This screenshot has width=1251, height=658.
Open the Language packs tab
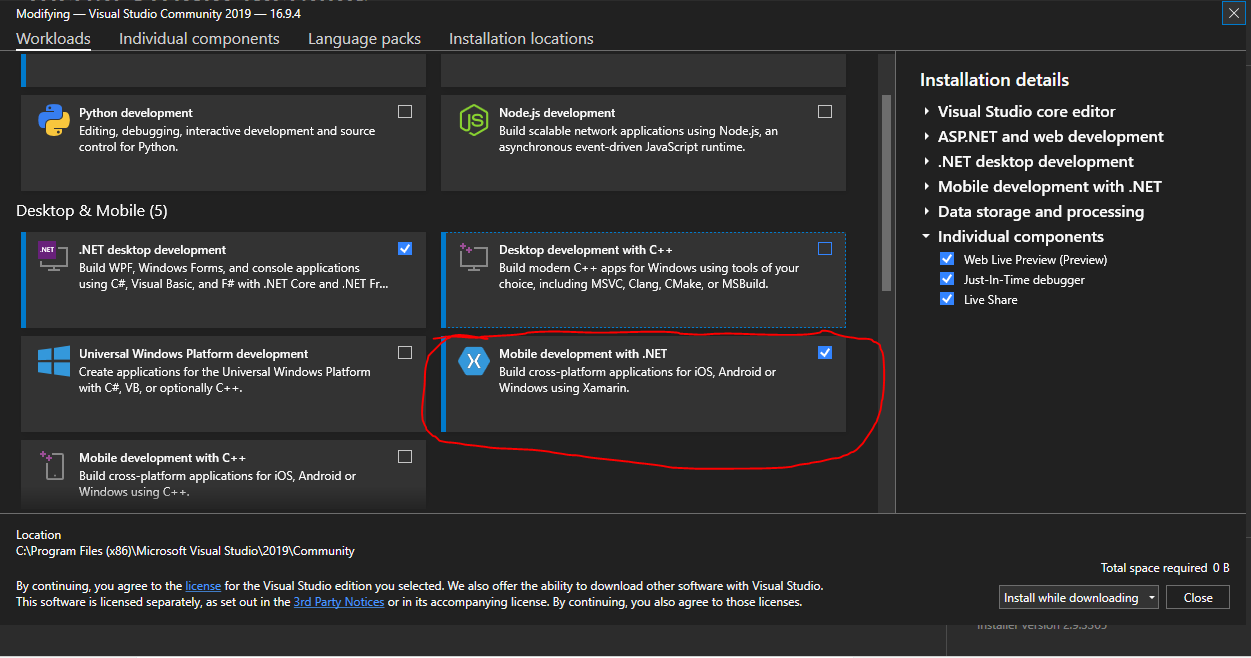click(x=364, y=39)
